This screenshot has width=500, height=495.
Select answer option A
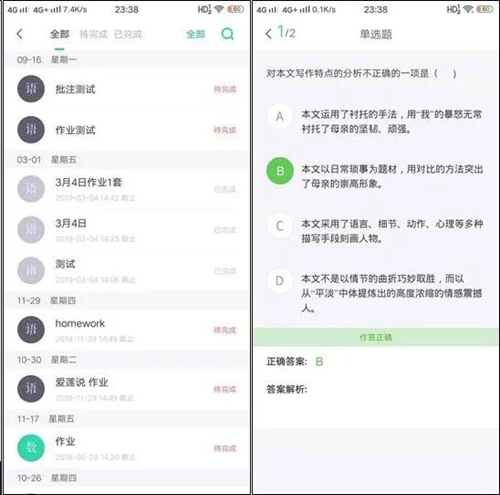(x=280, y=116)
